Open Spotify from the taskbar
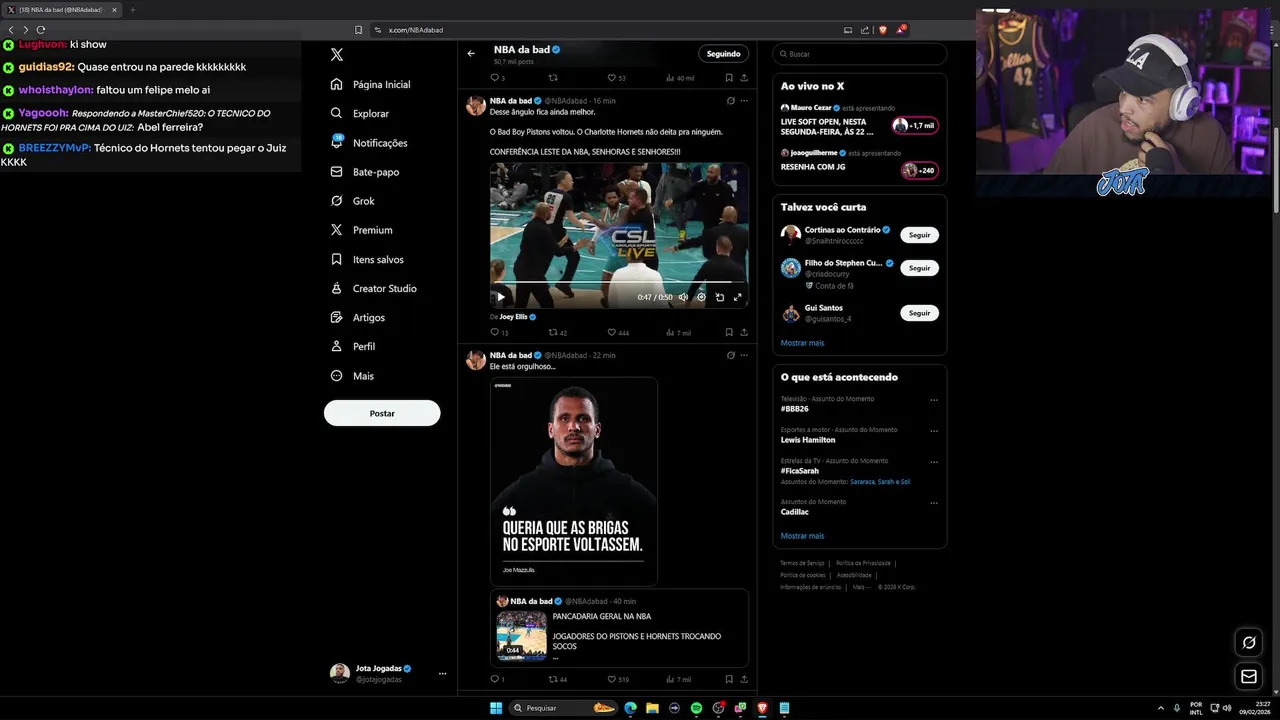 pos(696,708)
